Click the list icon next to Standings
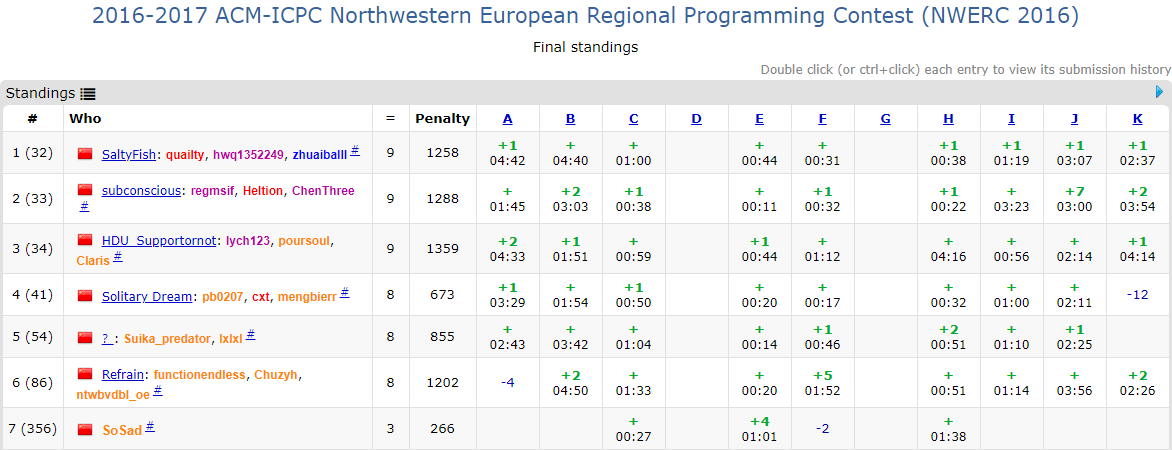The image size is (1172, 450). 88,94
